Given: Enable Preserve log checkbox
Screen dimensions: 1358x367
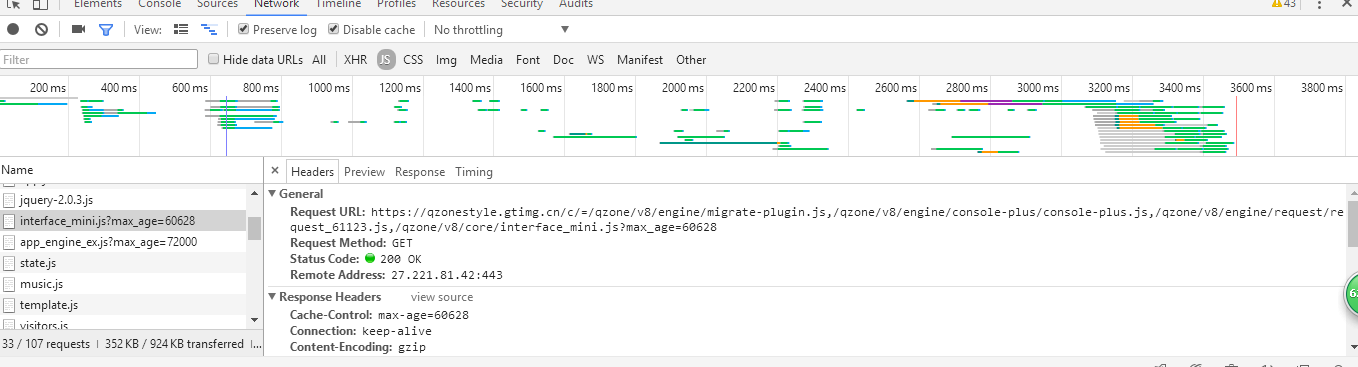Looking at the screenshot, I should (244, 30).
